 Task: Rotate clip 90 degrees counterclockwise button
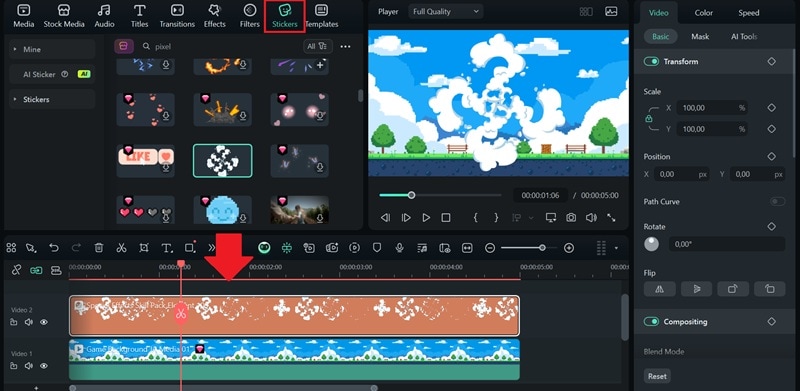[x=769, y=289]
